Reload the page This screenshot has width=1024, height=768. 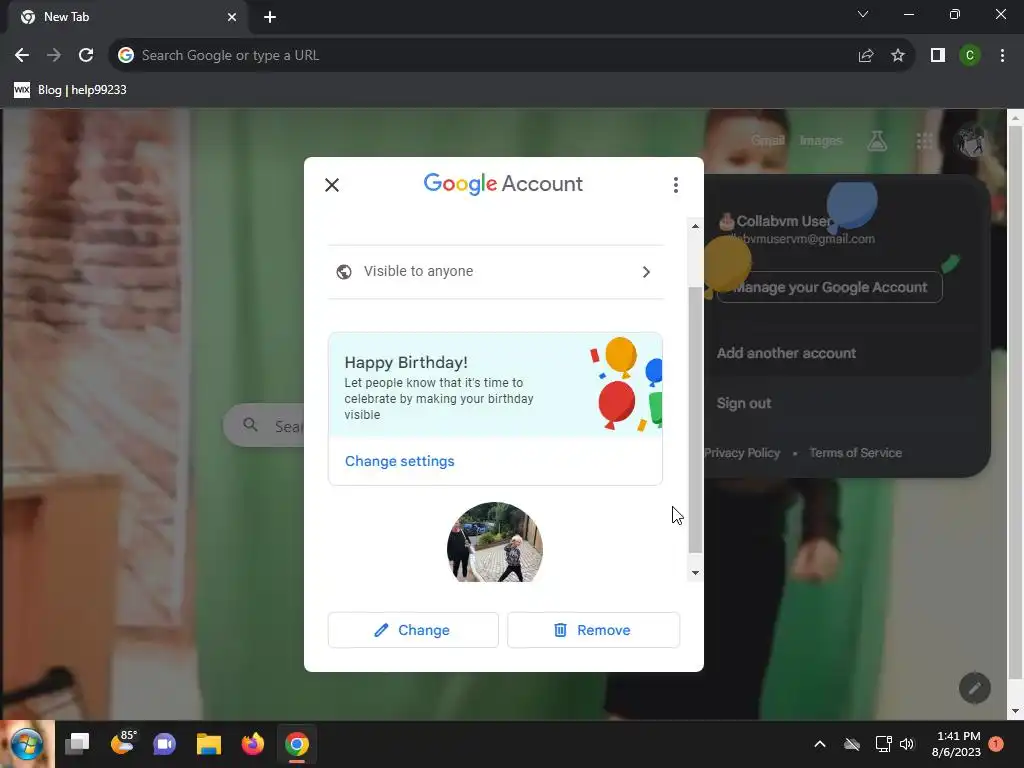[x=86, y=56]
